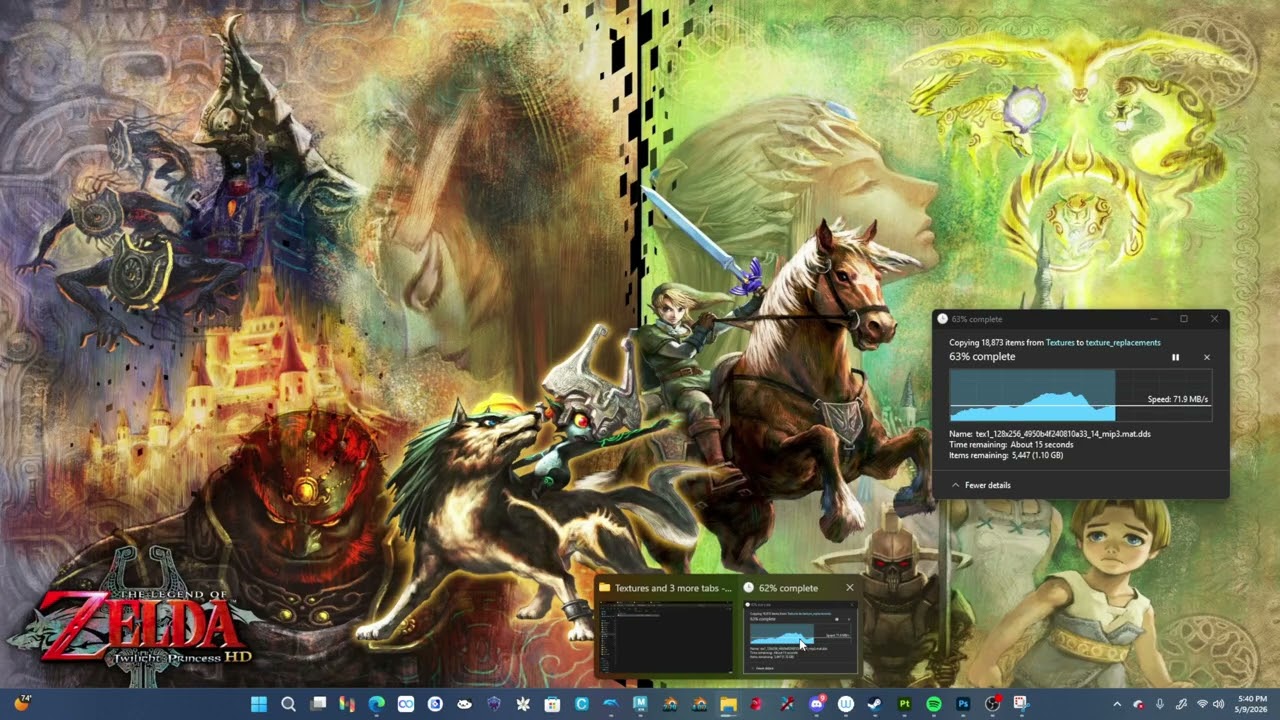The width and height of the screenshot is (1280, 720).
Task: Open the Textures source folder link
Action: click(x=1060, y=343)
